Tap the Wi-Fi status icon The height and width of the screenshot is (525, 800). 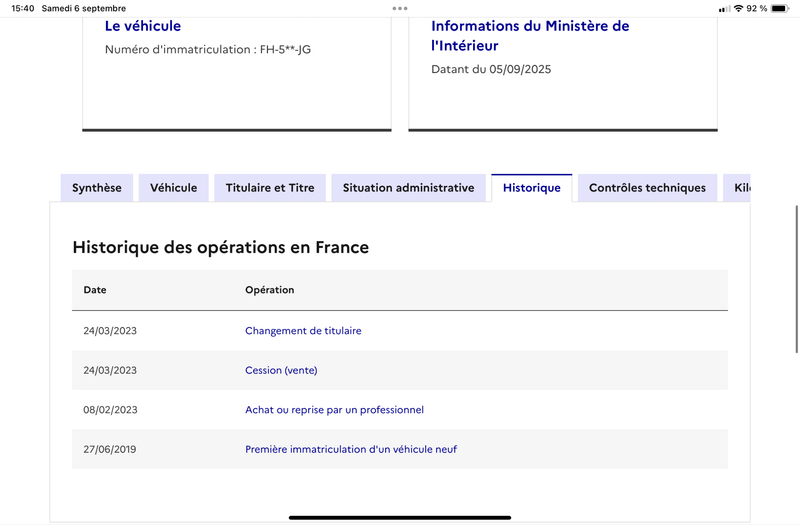(x=738, y=8)
